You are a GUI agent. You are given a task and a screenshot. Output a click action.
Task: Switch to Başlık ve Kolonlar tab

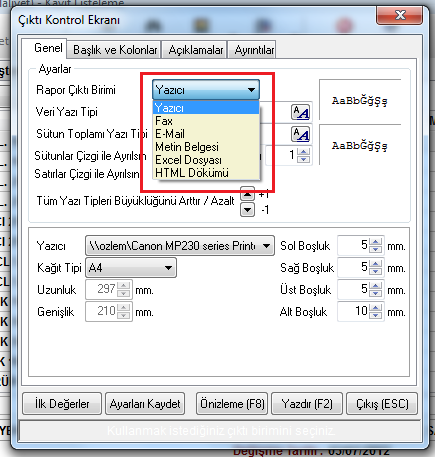pos(115,50)
